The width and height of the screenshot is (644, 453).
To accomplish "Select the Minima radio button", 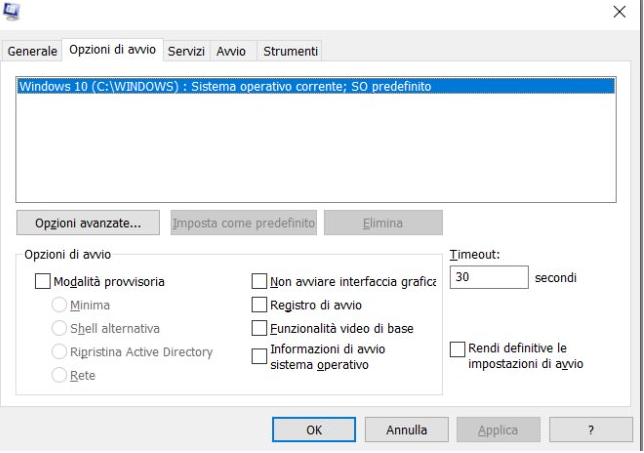I will (60, 305).
